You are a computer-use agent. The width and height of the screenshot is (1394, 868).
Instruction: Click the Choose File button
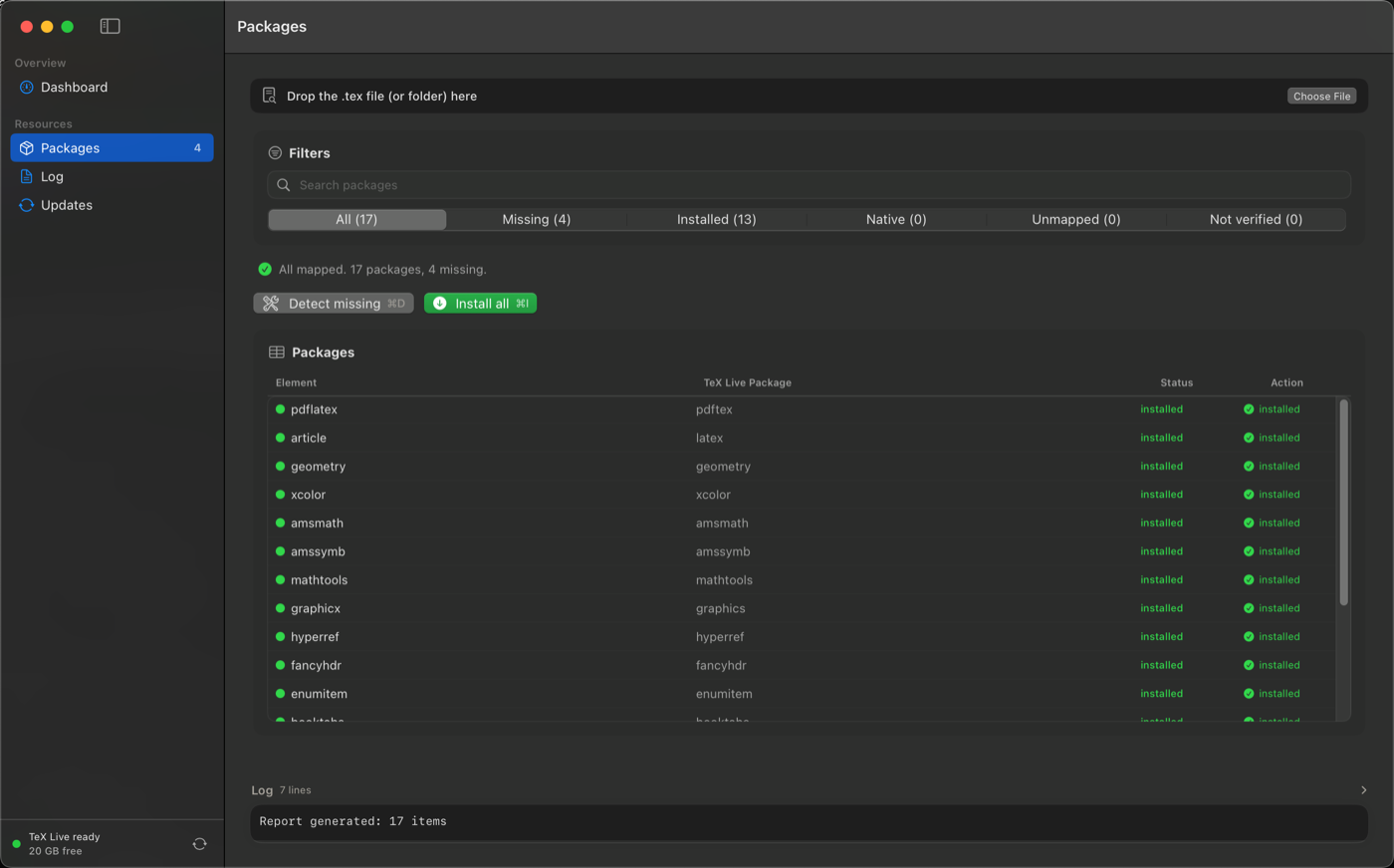pos(1321,97)
